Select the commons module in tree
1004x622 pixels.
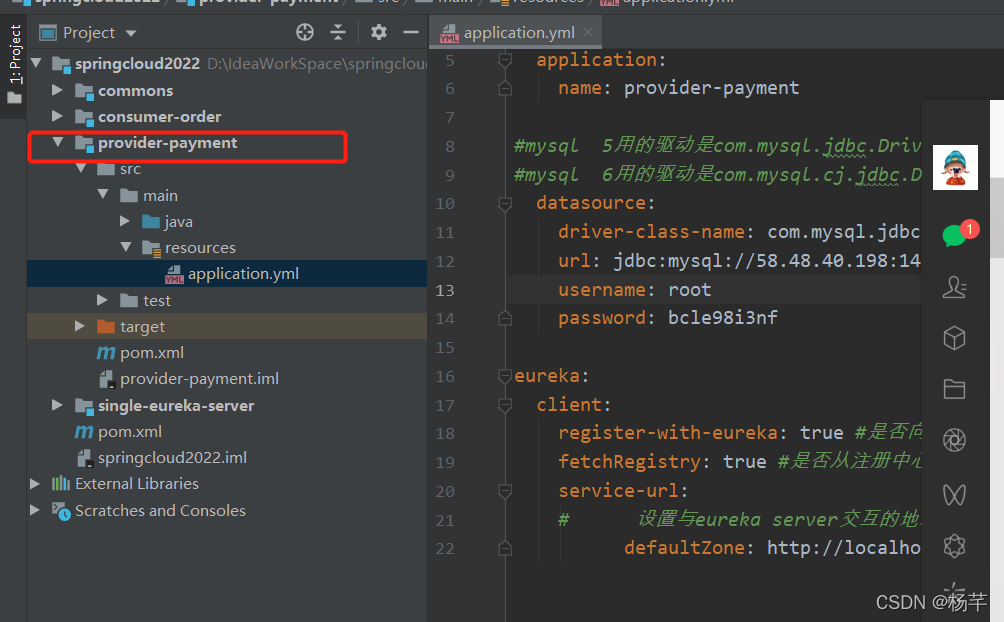[x=135, y=90]
